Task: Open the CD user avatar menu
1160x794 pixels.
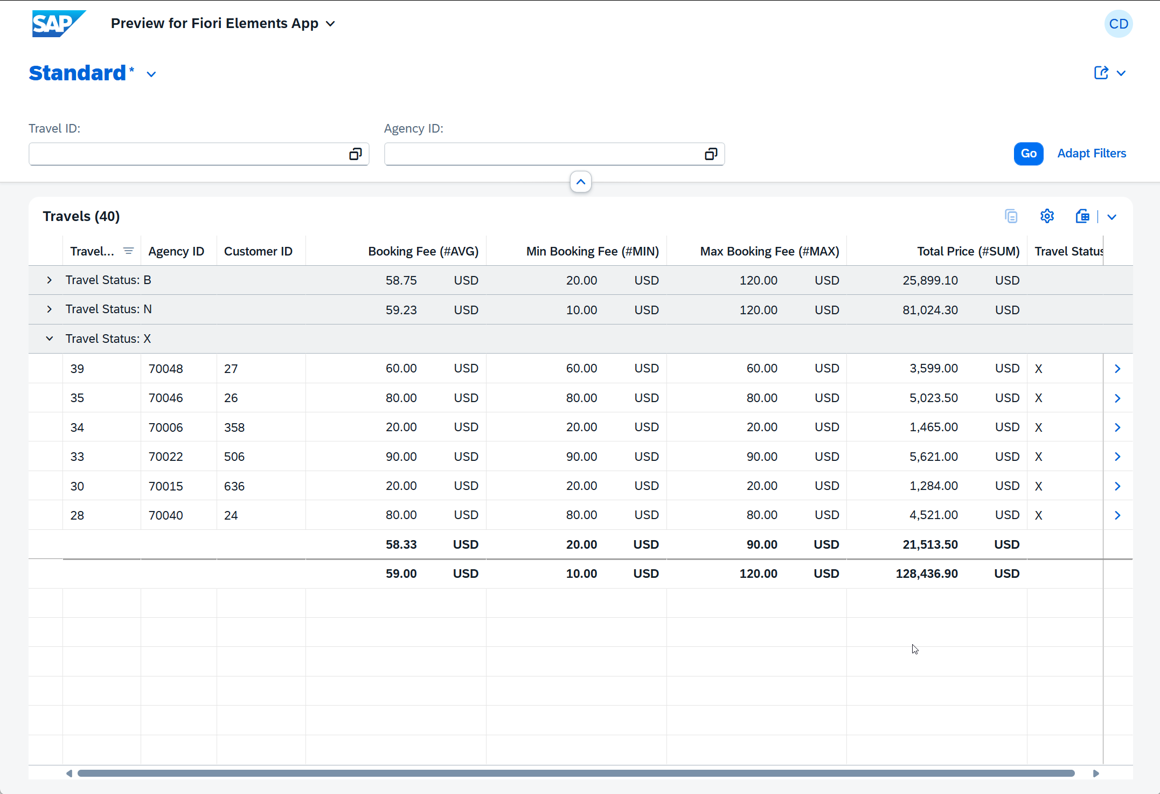Action: (x=1118, y=24)
